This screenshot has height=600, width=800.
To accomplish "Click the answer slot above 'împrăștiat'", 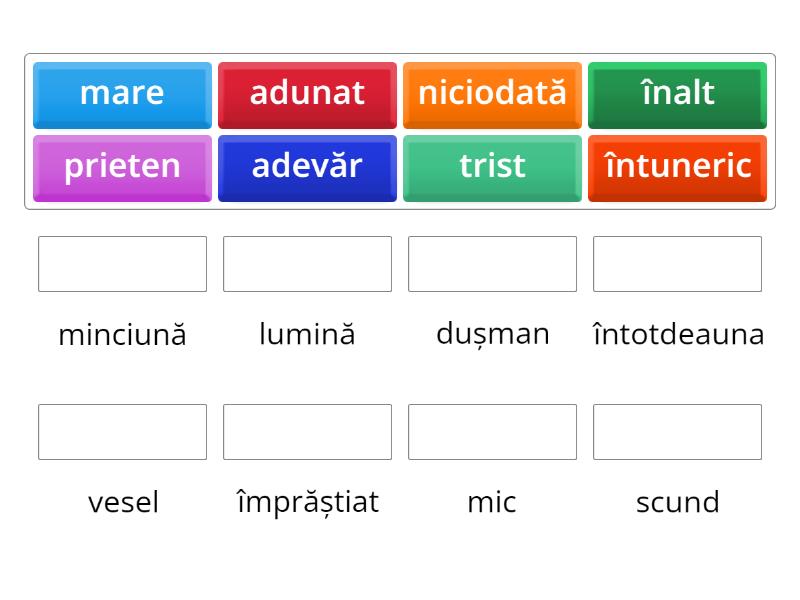I will coord(307,432).
